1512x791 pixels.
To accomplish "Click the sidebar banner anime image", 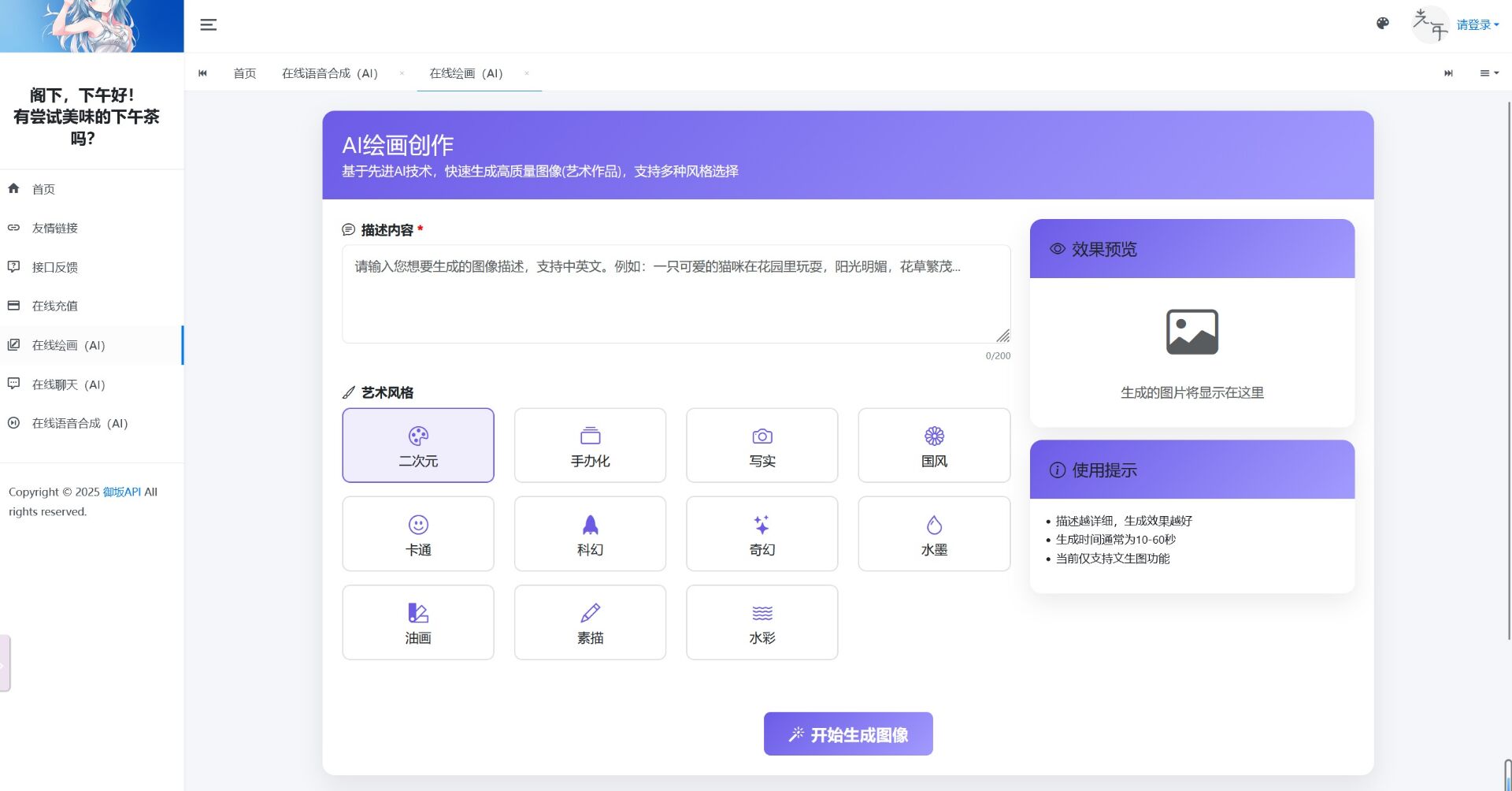I will [91, 26].
